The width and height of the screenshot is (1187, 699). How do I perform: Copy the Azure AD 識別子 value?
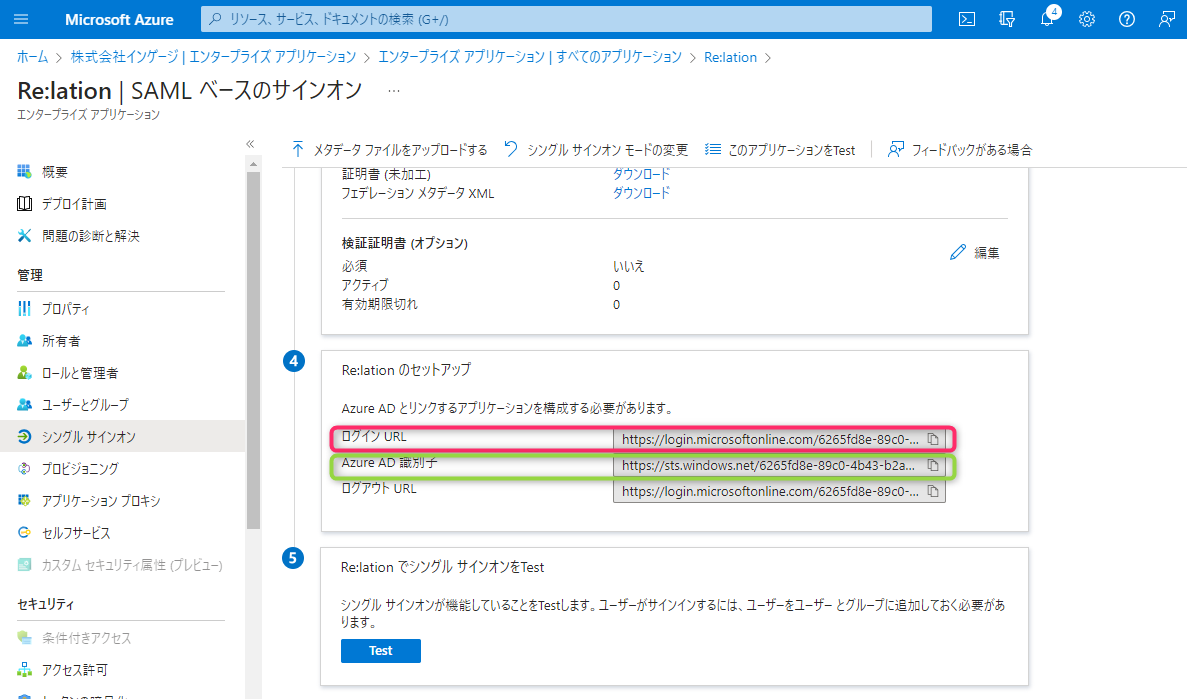[933, 465]
